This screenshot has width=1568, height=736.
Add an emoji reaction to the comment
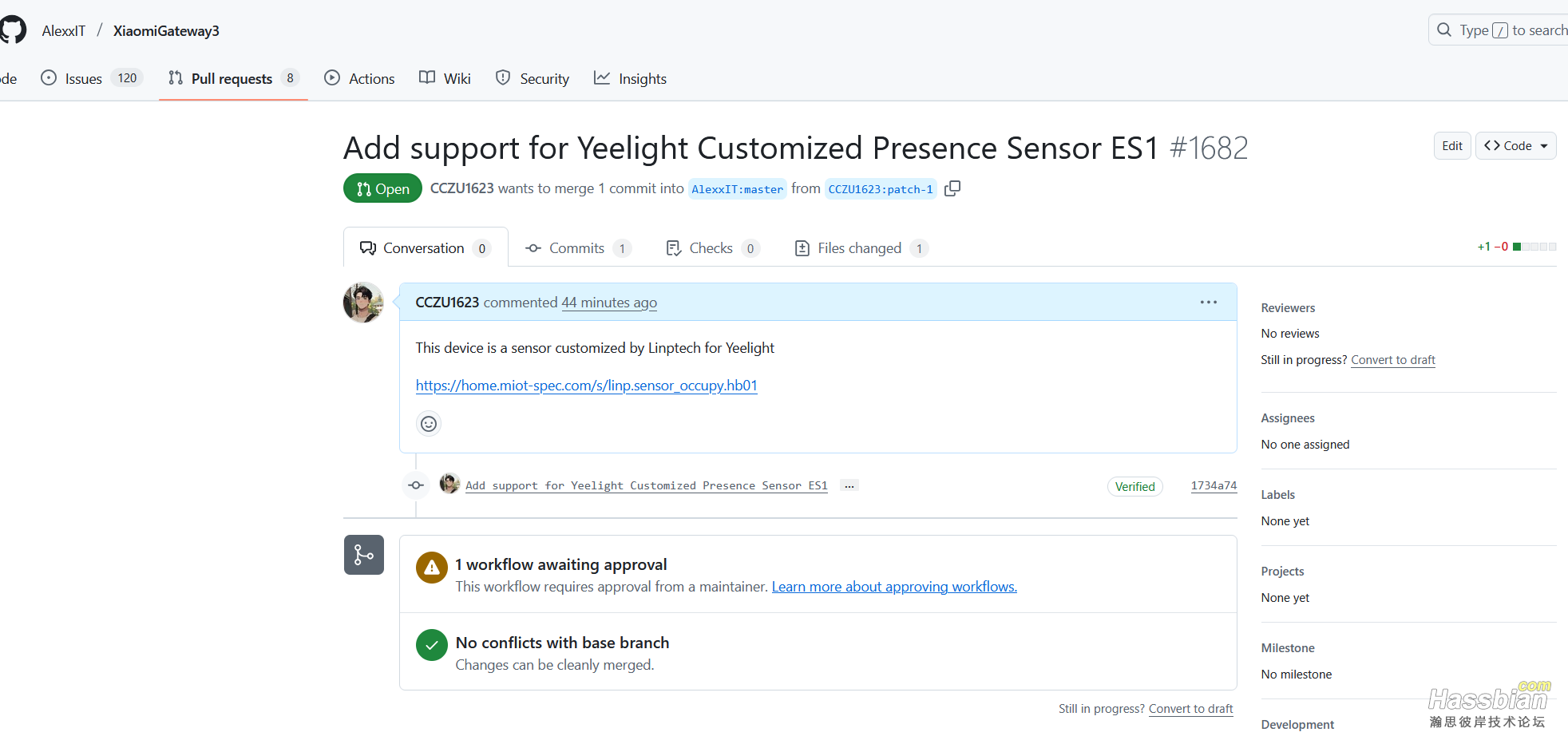(x=429, y=424)
